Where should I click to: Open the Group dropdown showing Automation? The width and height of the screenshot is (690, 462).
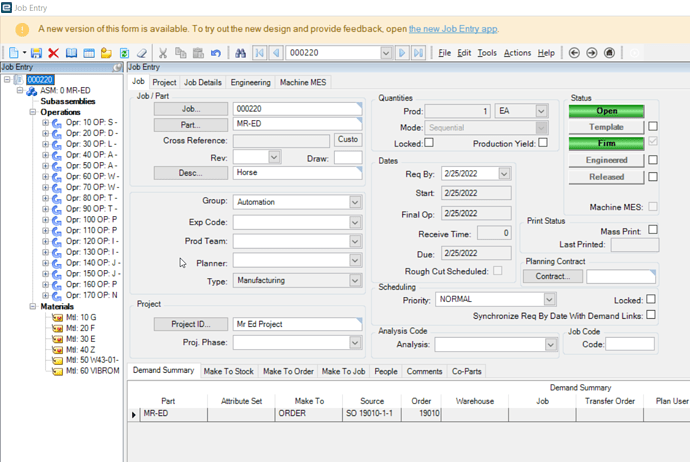pyautogui.click(x=355, y=202)
